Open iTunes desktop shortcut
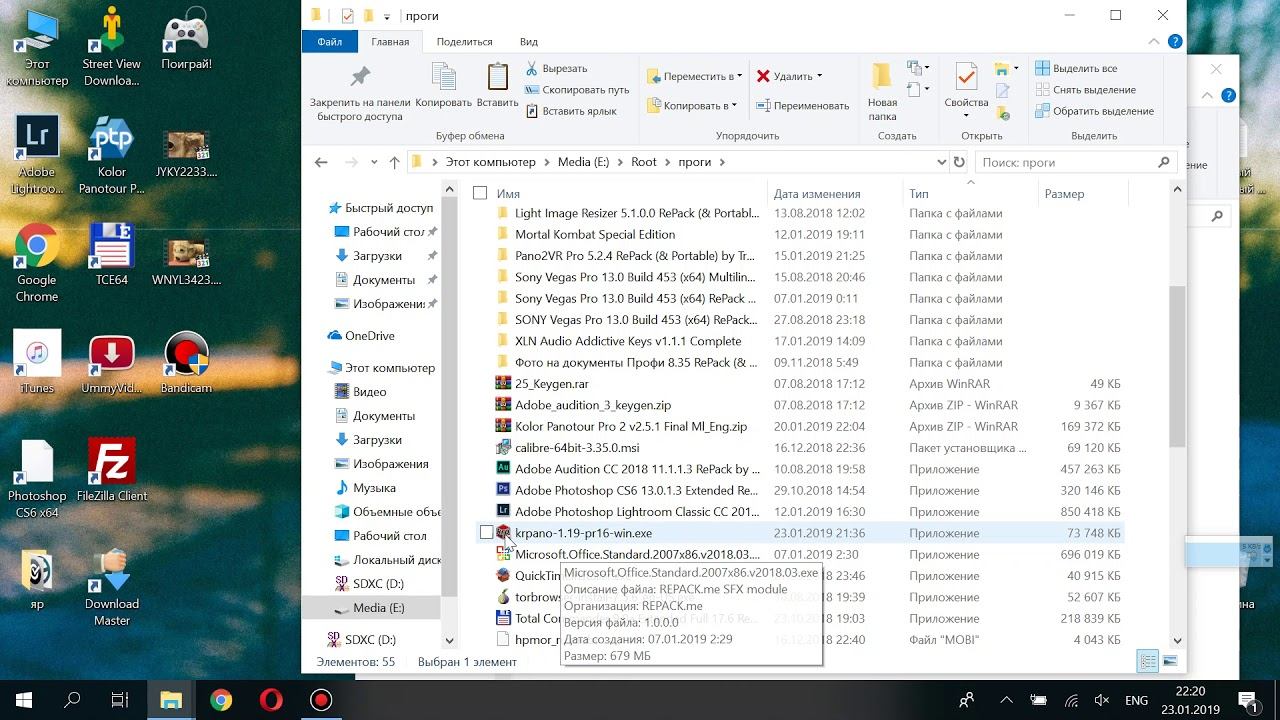1280x720 pixels. point(37,362)
